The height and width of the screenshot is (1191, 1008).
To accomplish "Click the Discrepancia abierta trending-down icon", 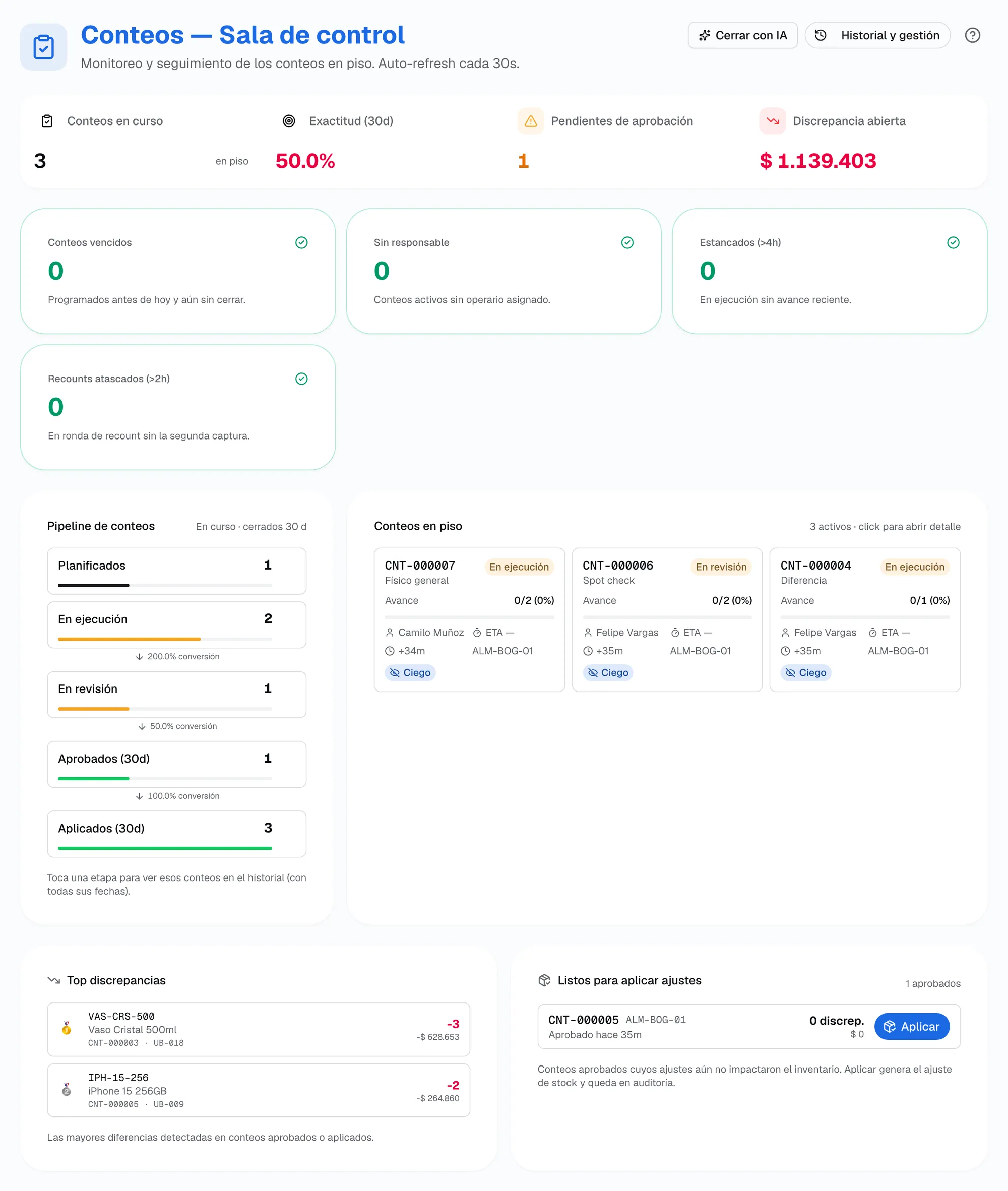I will [x=773, y=121].
